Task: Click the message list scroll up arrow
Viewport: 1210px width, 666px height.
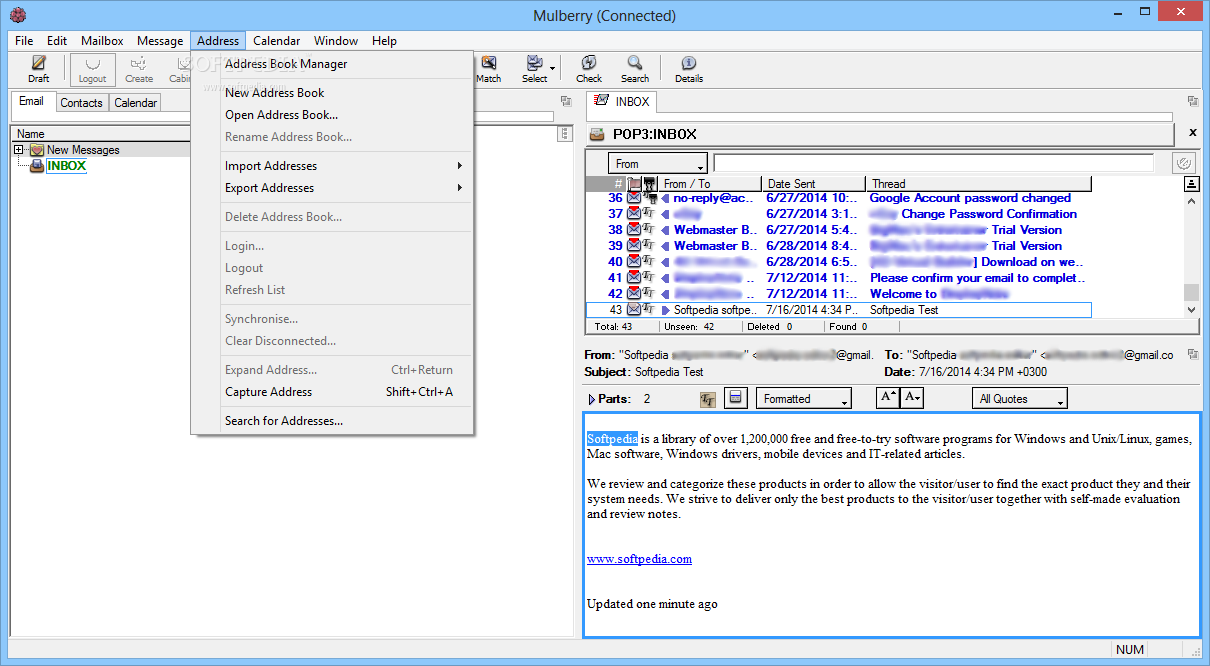Action: (x=1191, y=201)
